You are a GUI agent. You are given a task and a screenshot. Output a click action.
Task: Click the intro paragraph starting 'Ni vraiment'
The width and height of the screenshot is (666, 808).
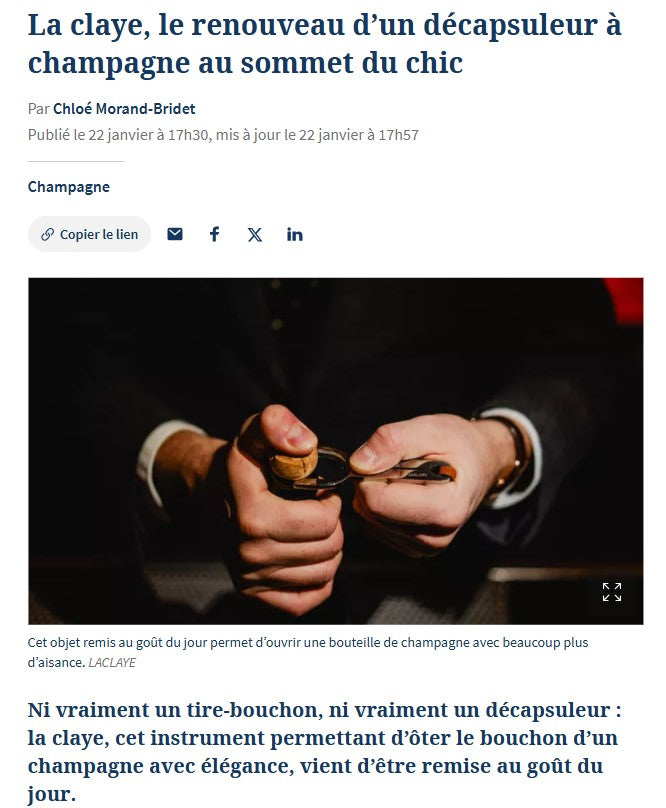pyautogui.click(x=325, y=752)
